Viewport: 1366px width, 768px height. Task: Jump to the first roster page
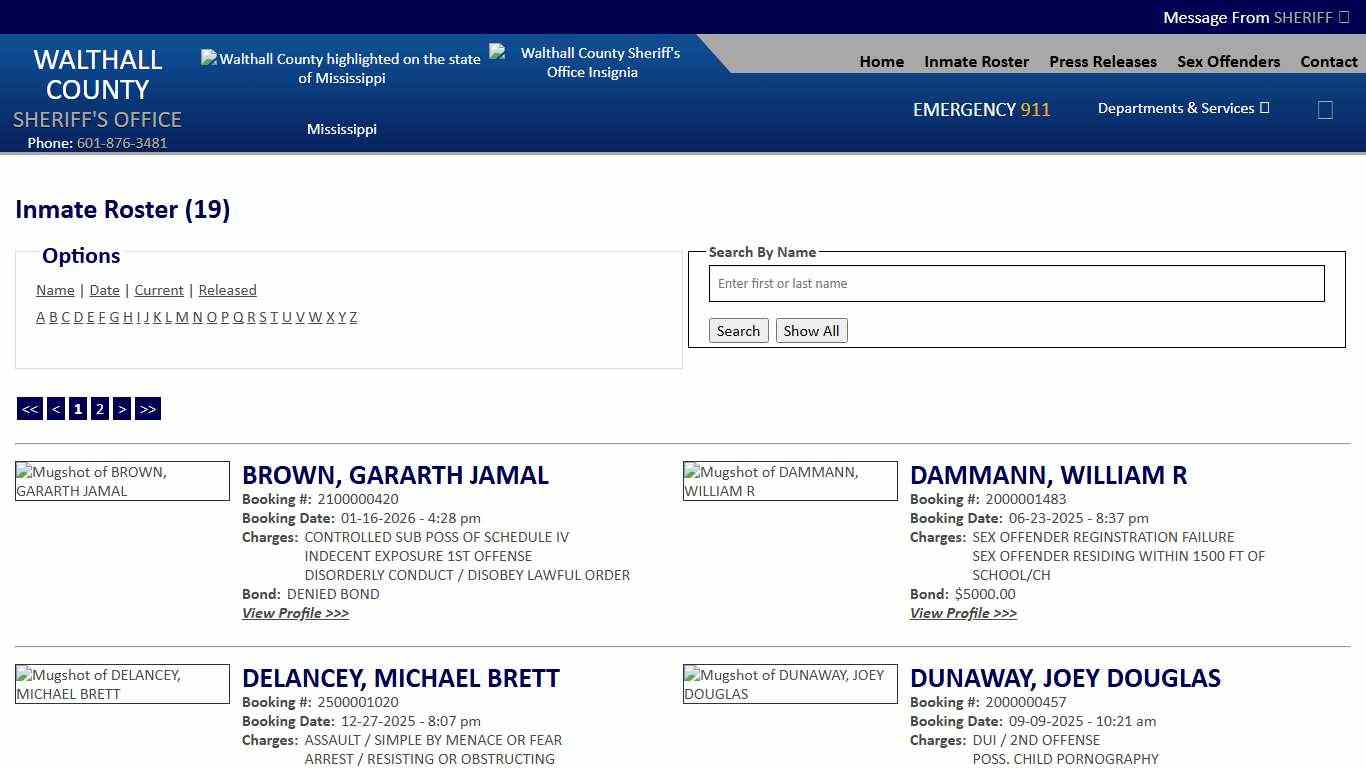point(29,408)
